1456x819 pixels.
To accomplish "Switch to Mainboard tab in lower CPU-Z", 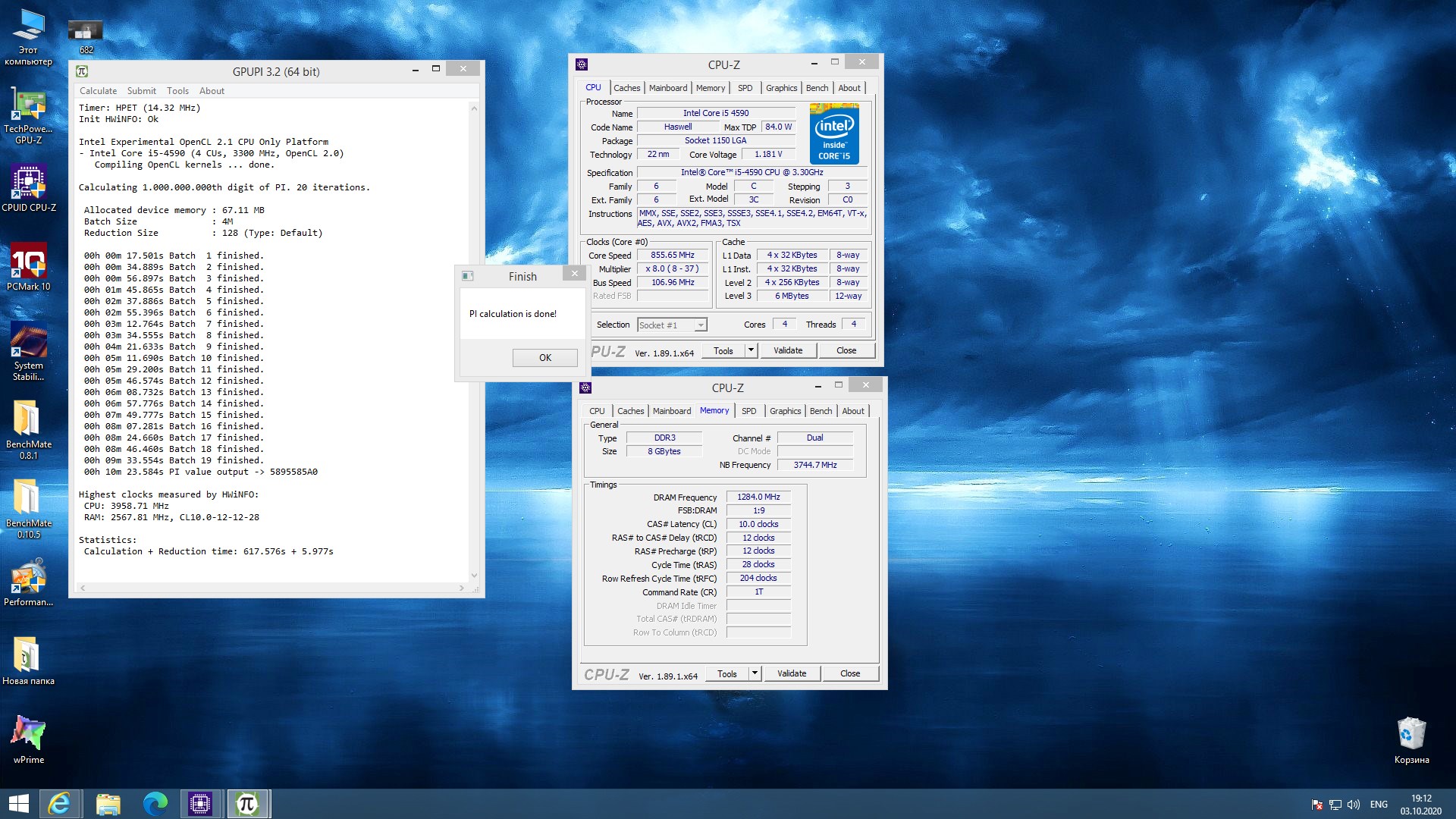I will coord(672,411).
